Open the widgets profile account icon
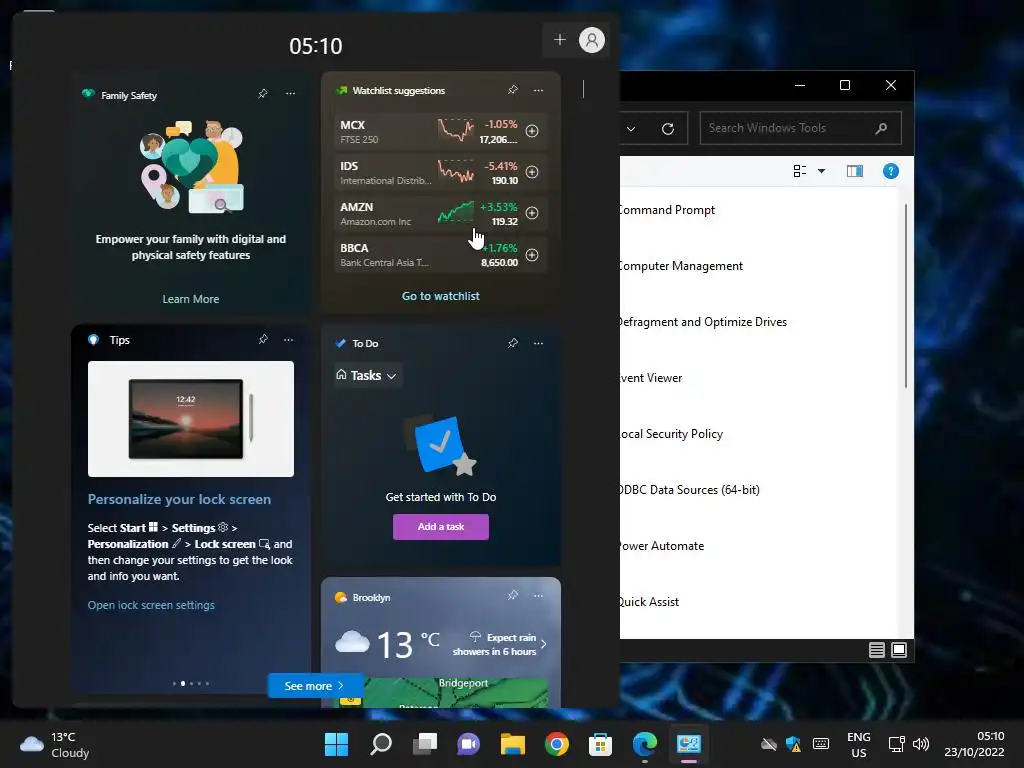 592,40
